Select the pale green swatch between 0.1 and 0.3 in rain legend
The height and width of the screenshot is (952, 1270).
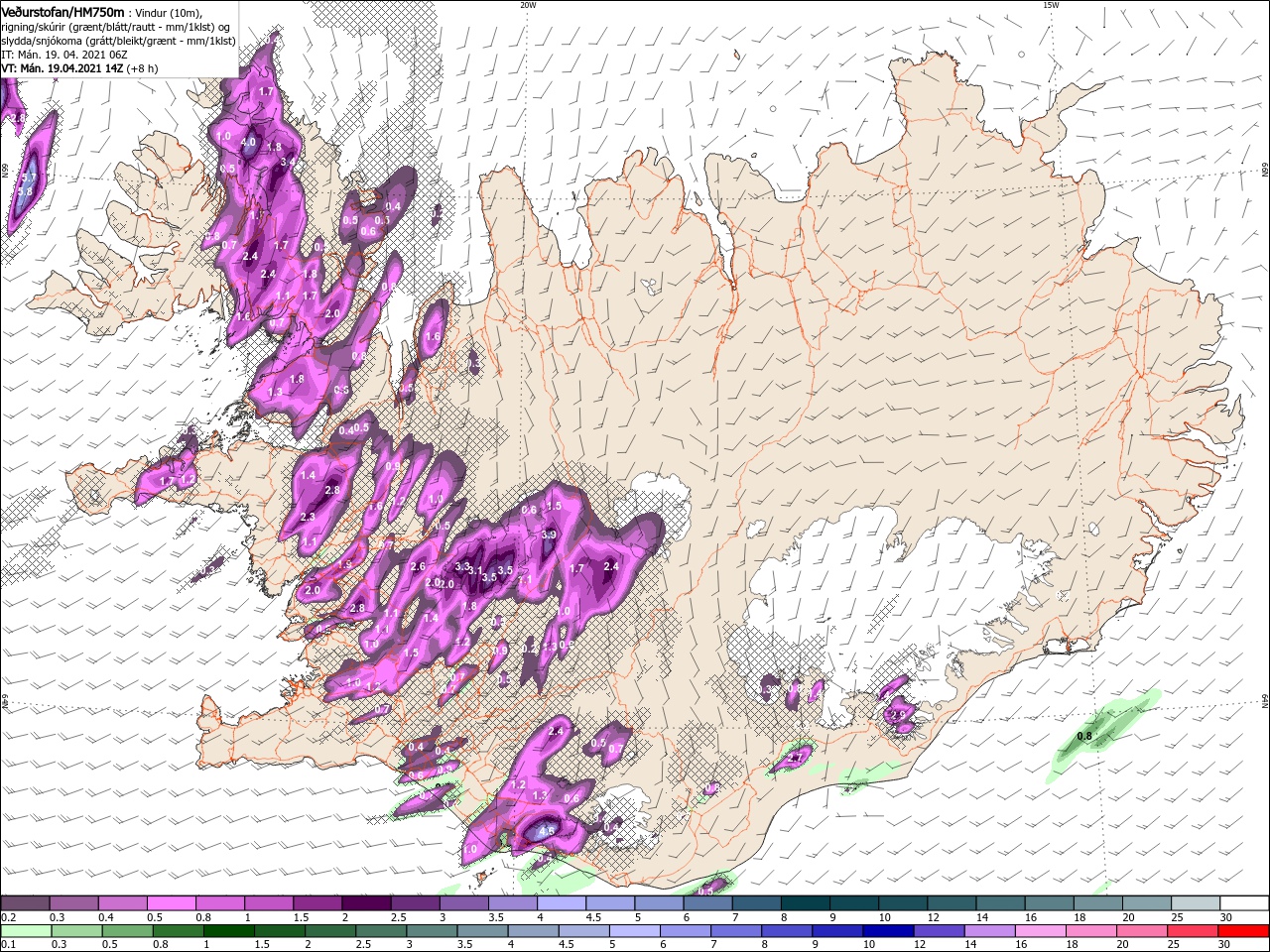coord(25,931)
